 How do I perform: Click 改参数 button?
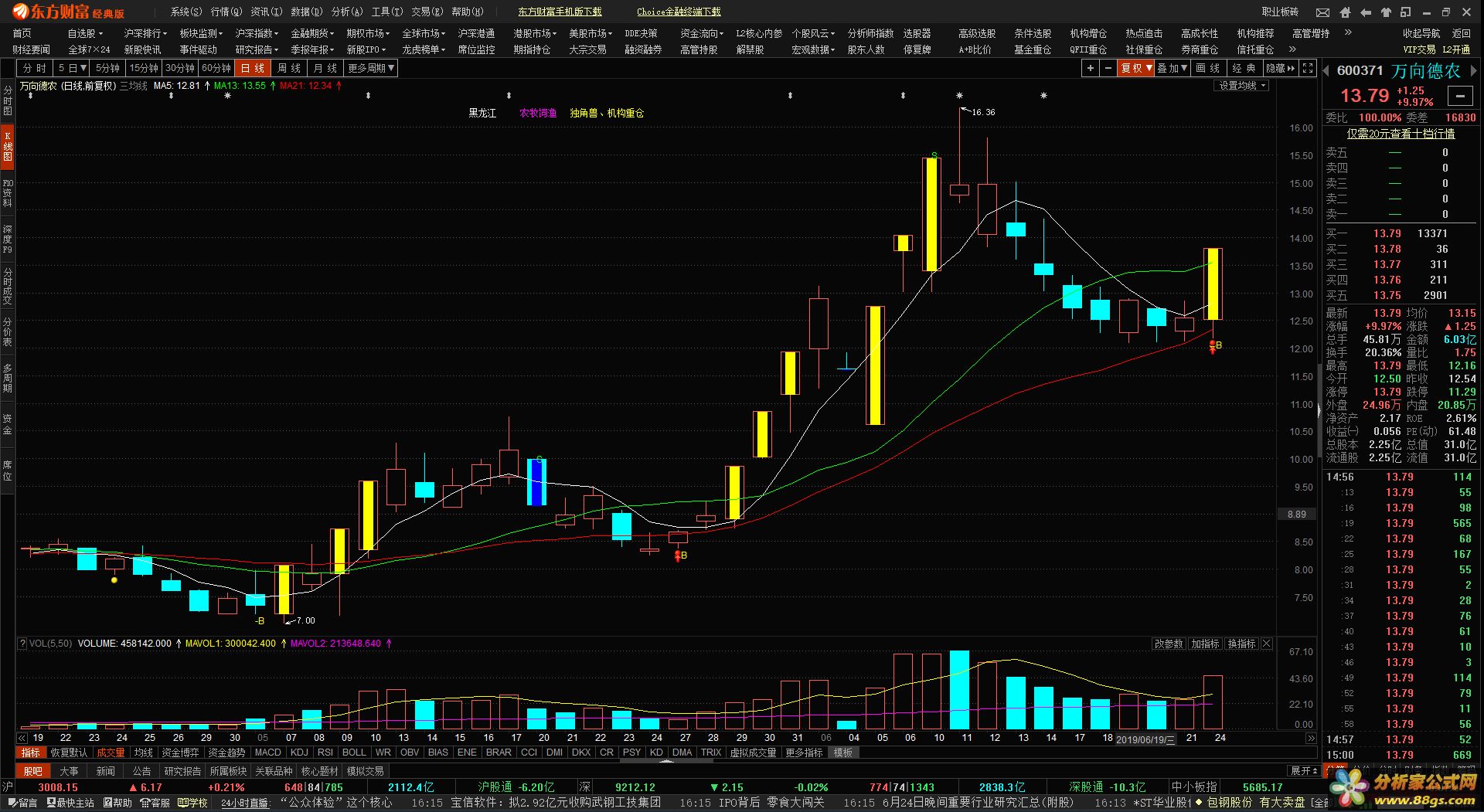1169,644
